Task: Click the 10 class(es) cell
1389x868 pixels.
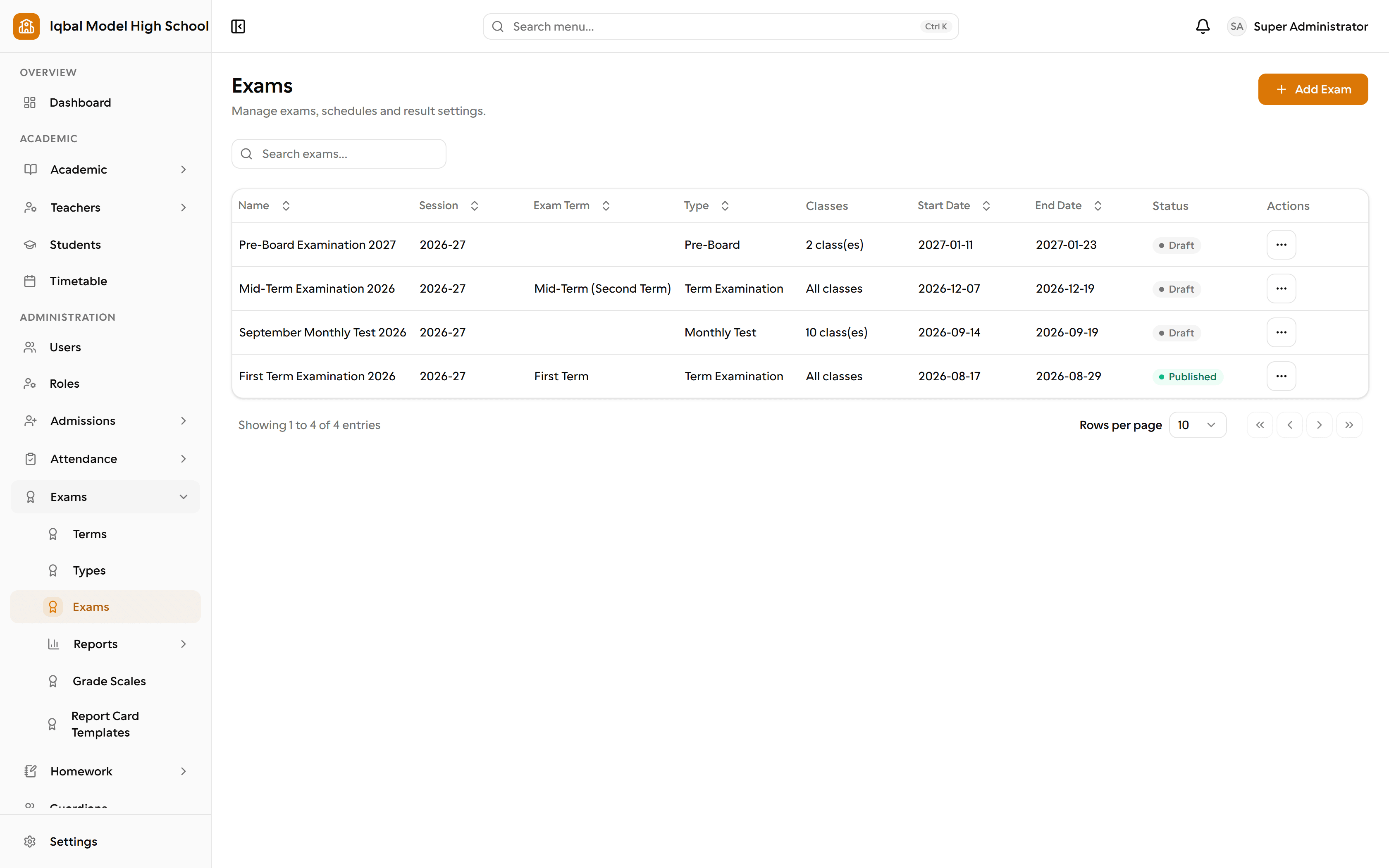Action: (836, 332)
